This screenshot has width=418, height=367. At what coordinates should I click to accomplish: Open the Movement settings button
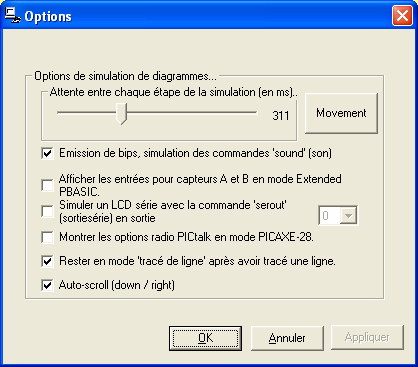point(341,113)
